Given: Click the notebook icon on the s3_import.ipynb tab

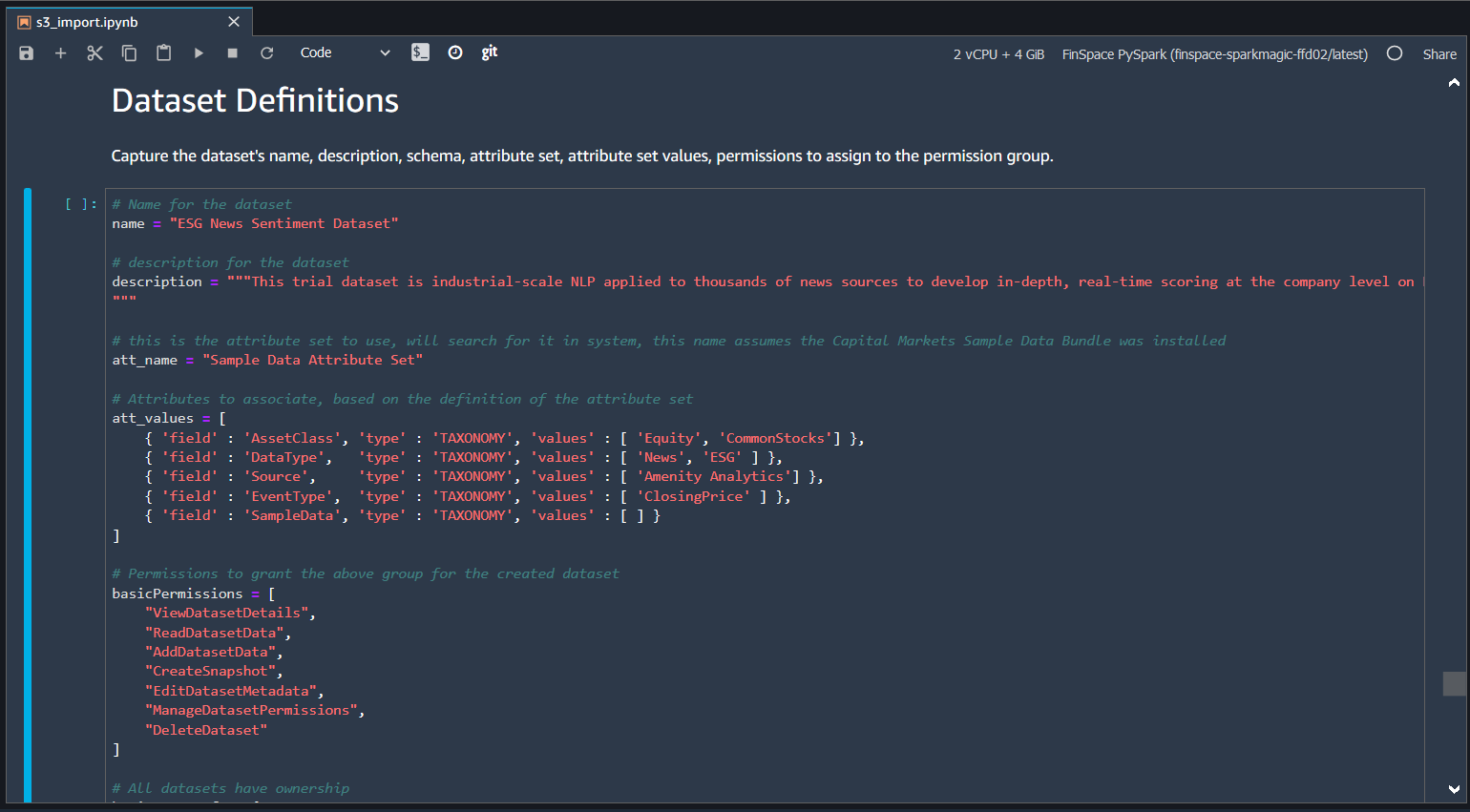Looking at the screenshot, I should coord(24,22).
